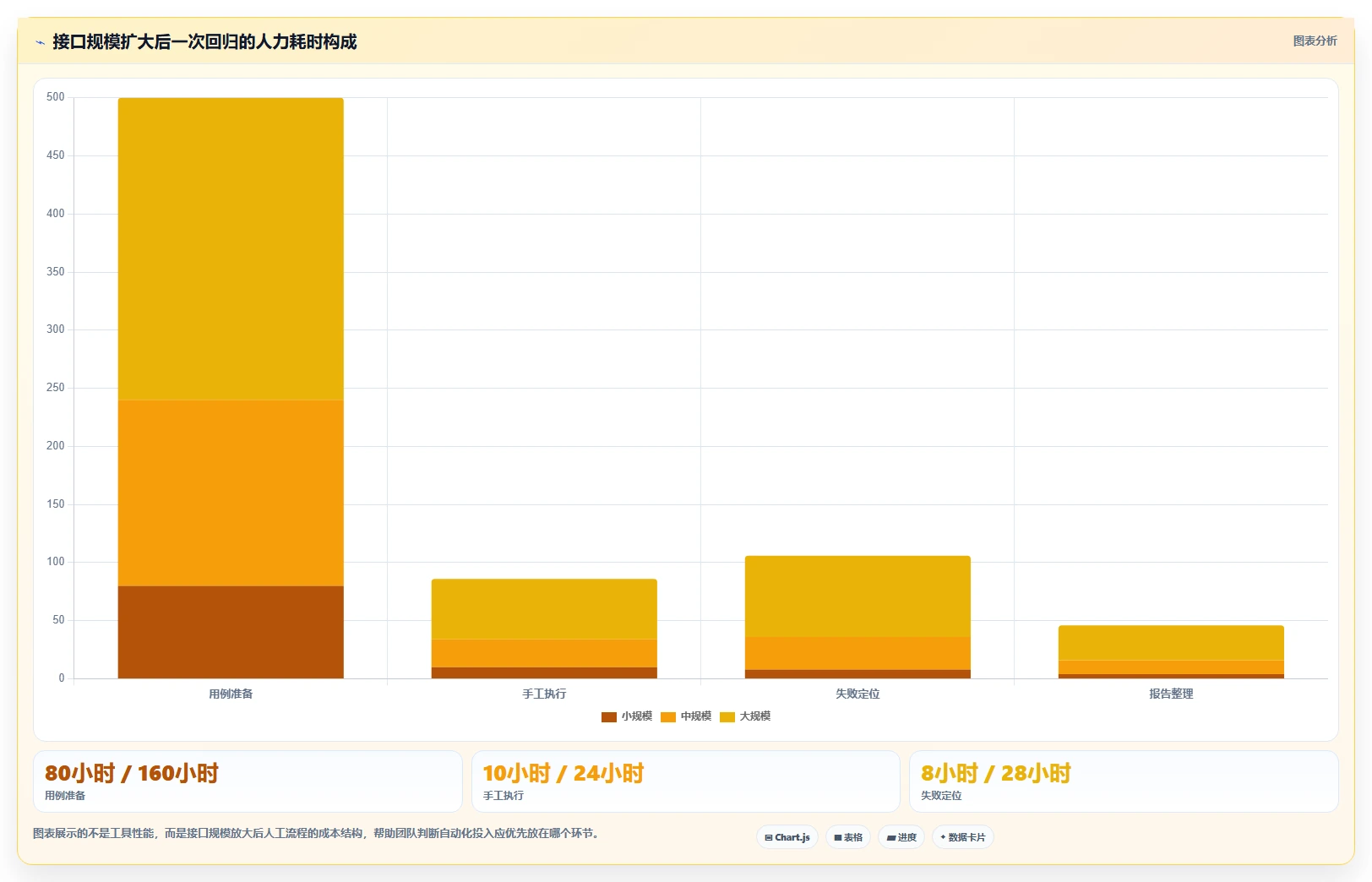Click the 失败定位 x-axis label

tap(857, 694)
